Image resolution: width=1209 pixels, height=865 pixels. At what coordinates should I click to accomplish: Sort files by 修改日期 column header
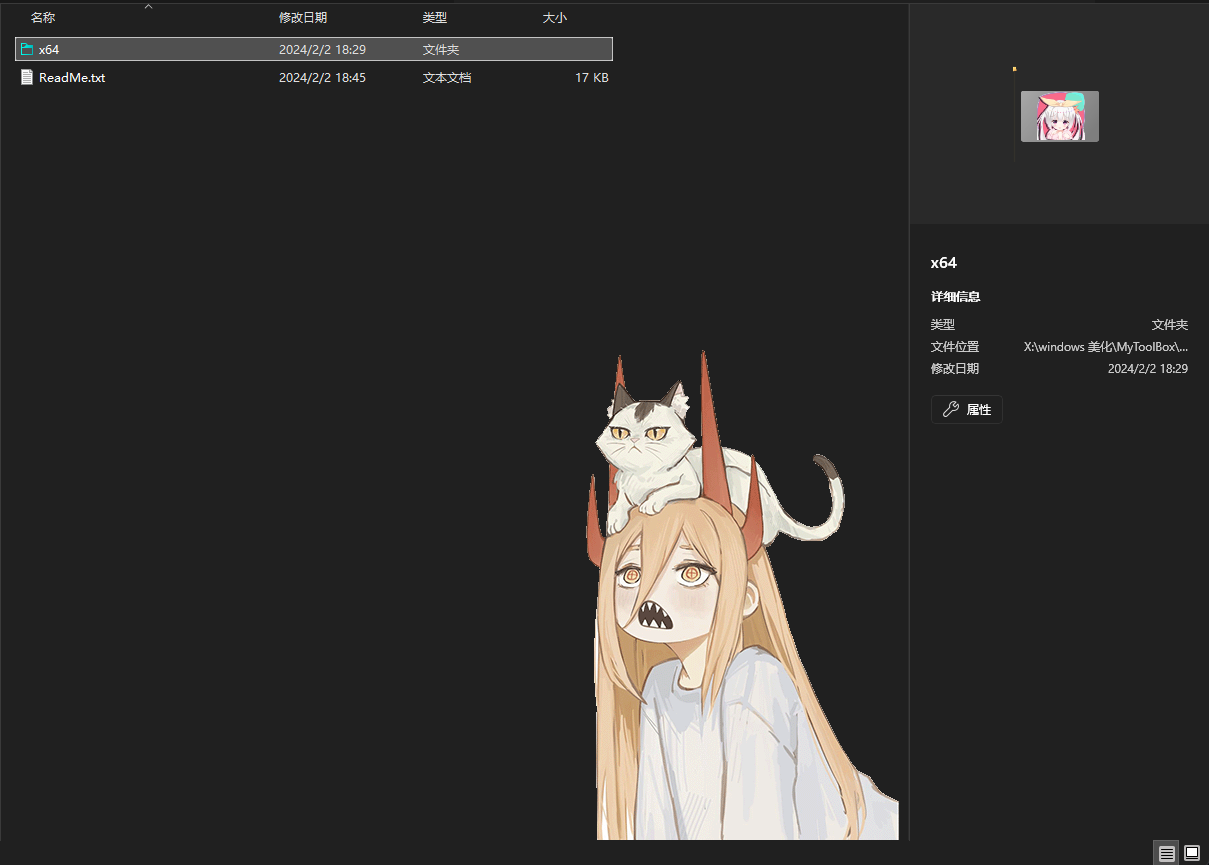click(302, 18)
